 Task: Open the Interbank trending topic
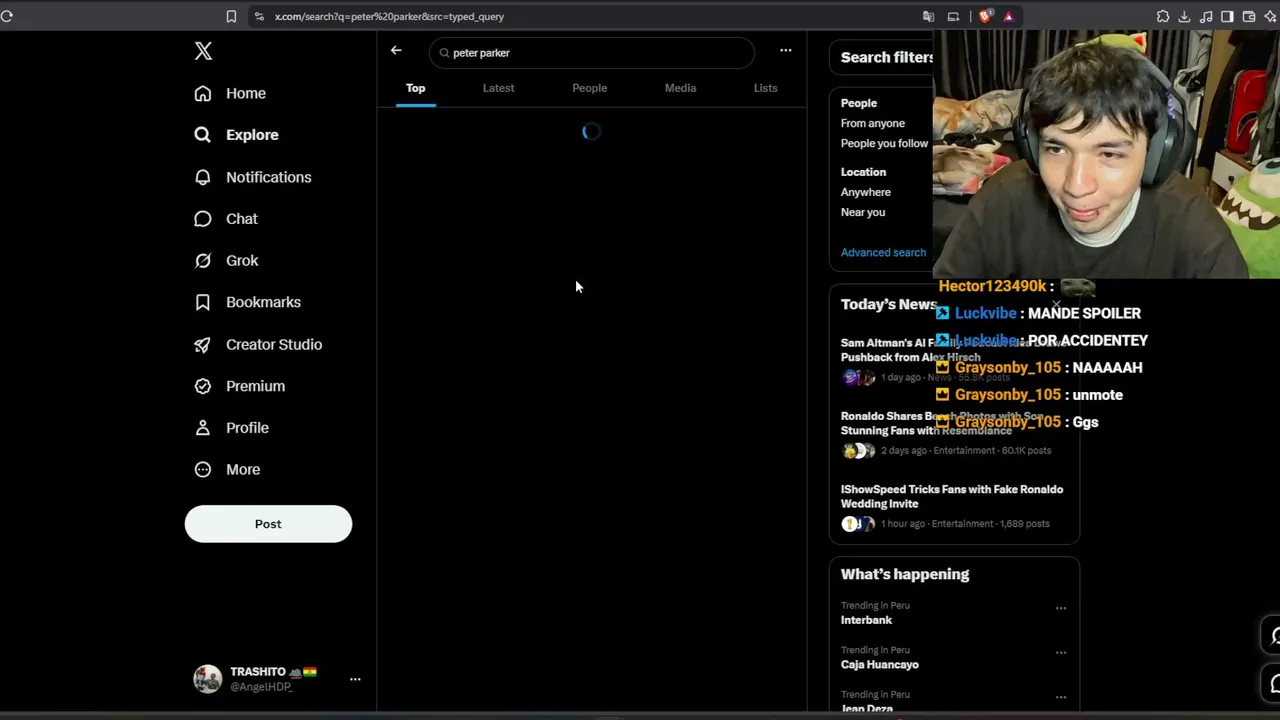point(866,620)
